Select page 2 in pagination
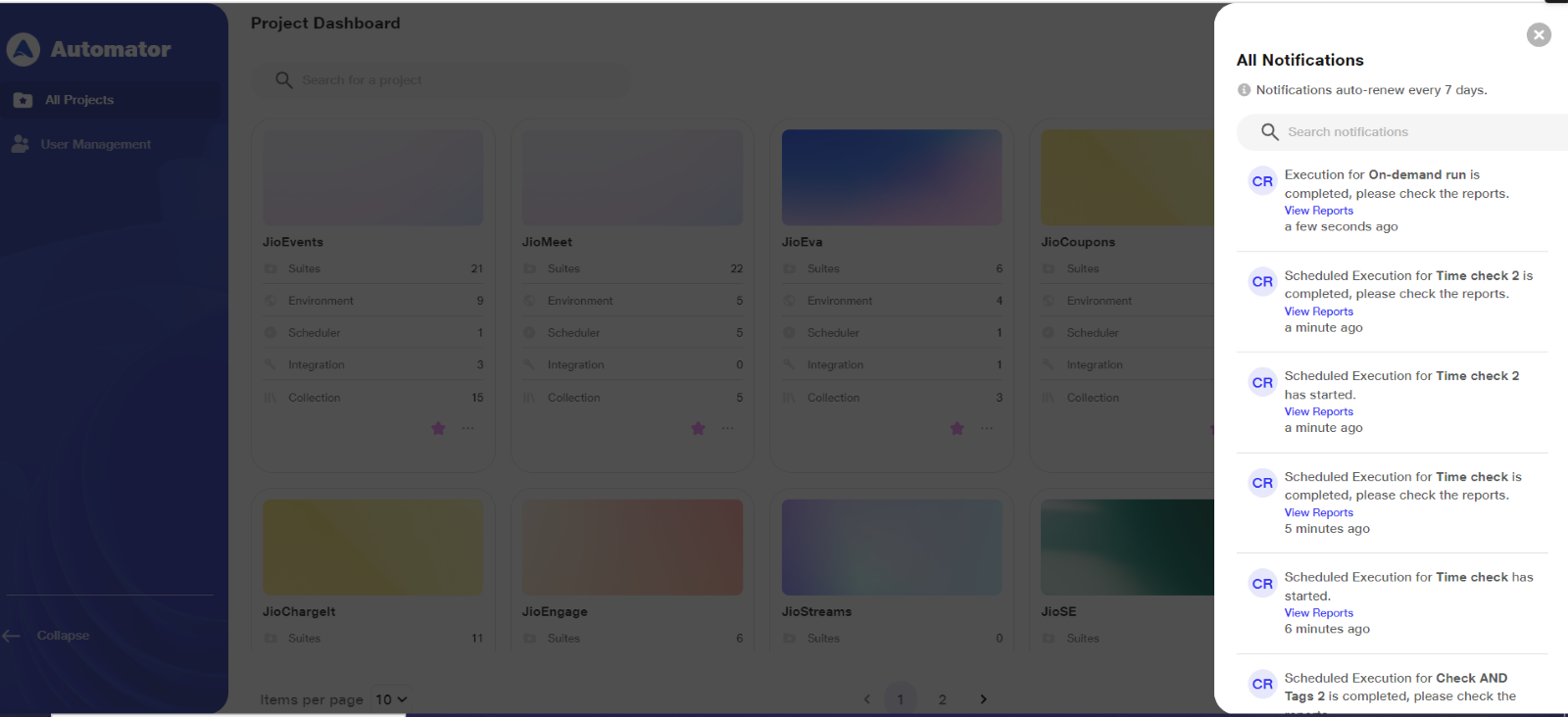The image size is (1568, 717). 942,699
